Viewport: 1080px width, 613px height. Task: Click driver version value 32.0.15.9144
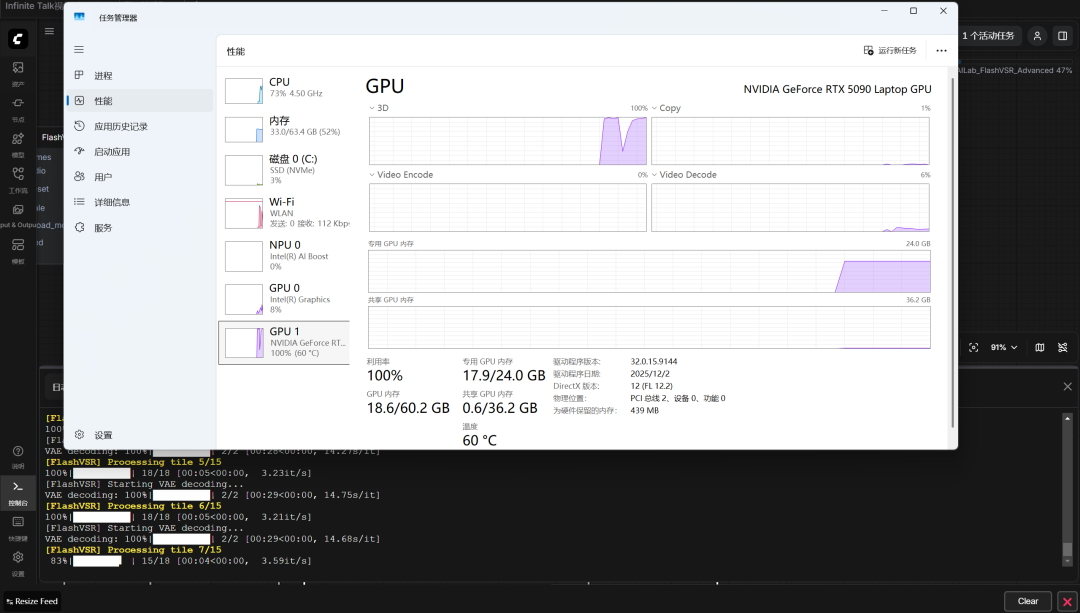[x=654, y=362]
